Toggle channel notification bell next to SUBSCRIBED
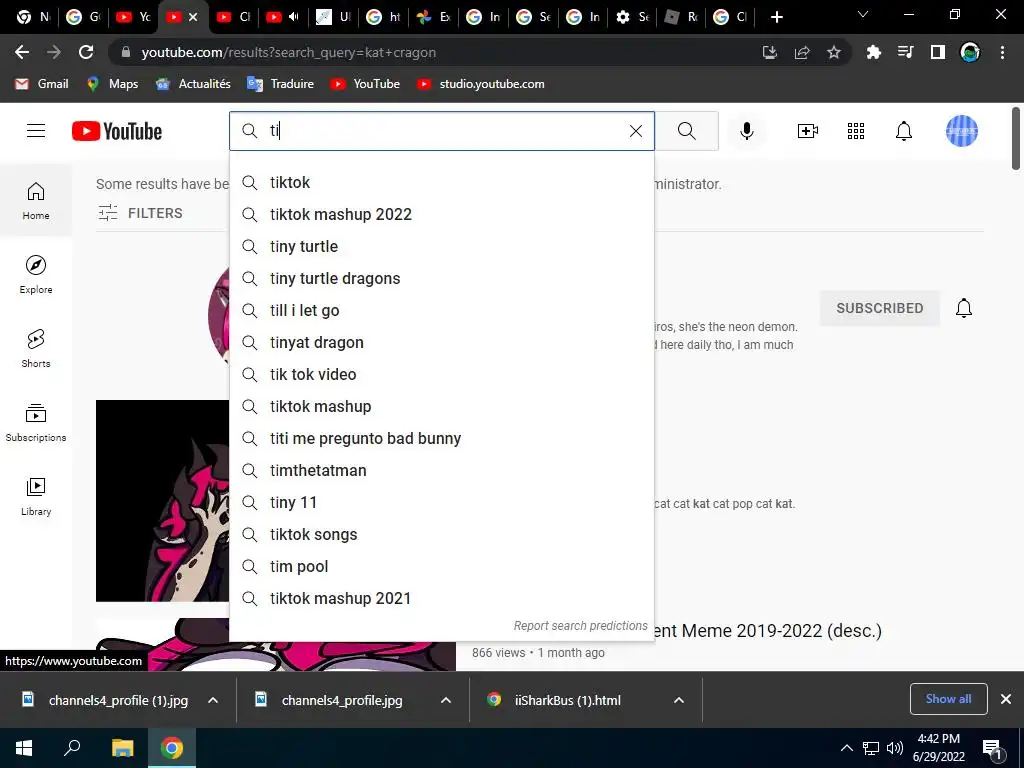 [964, 308]
